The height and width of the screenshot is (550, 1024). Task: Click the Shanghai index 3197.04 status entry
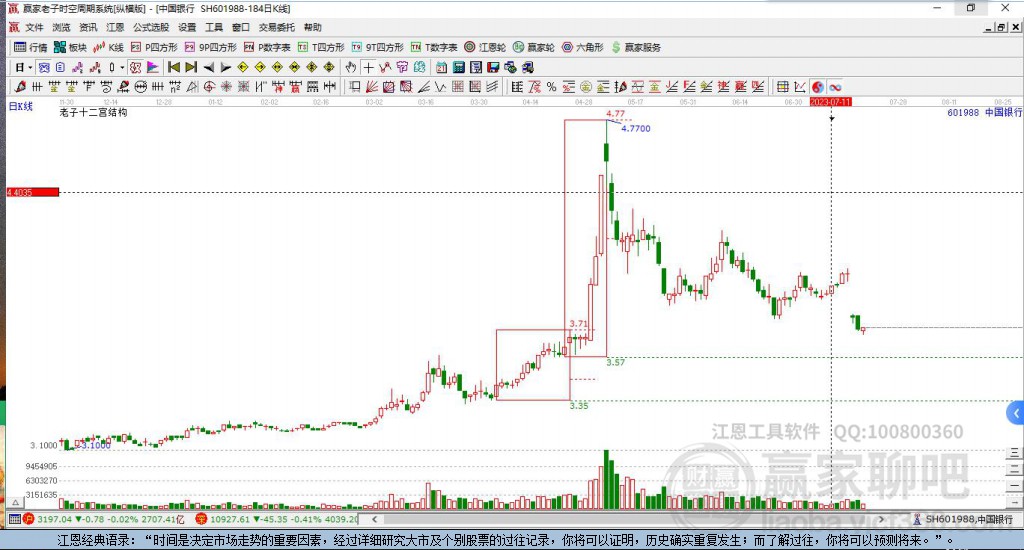(104, 519)
